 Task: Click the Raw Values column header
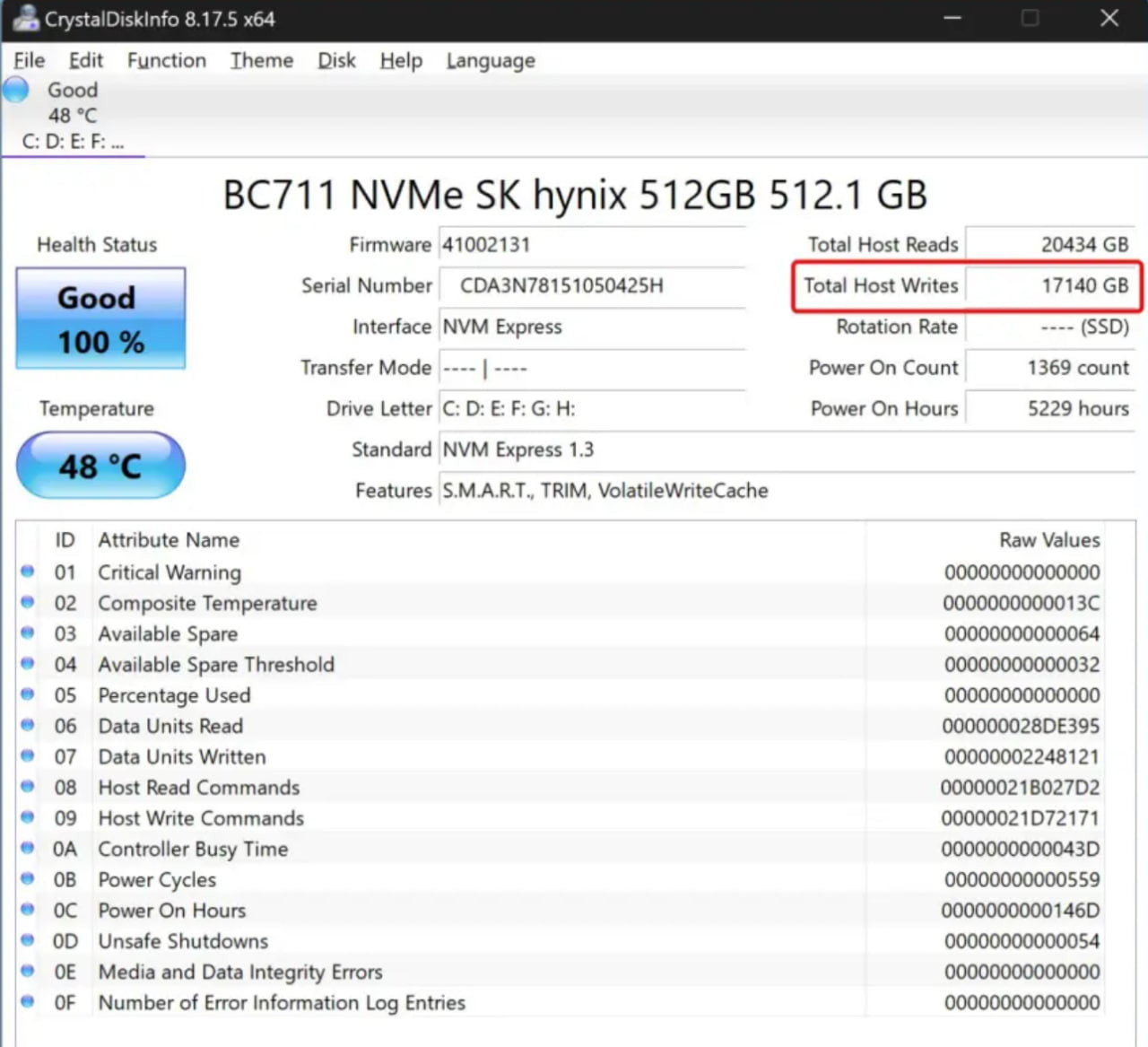1049,540
